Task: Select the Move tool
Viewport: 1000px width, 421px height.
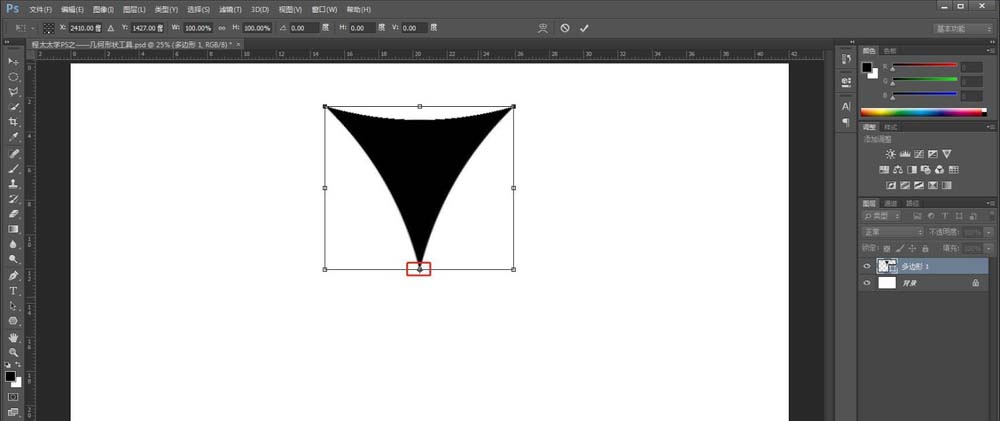Action: (x=14, y=62)
